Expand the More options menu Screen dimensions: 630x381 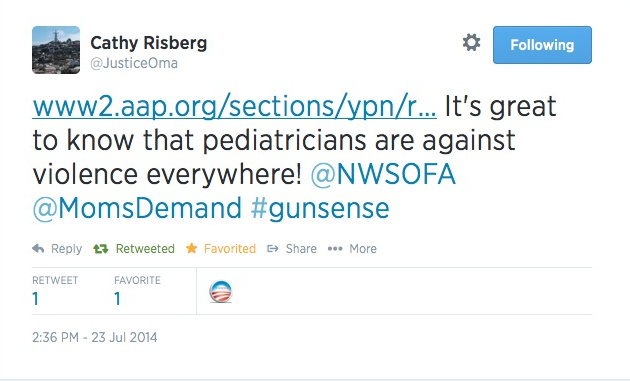tap(363, 249)
